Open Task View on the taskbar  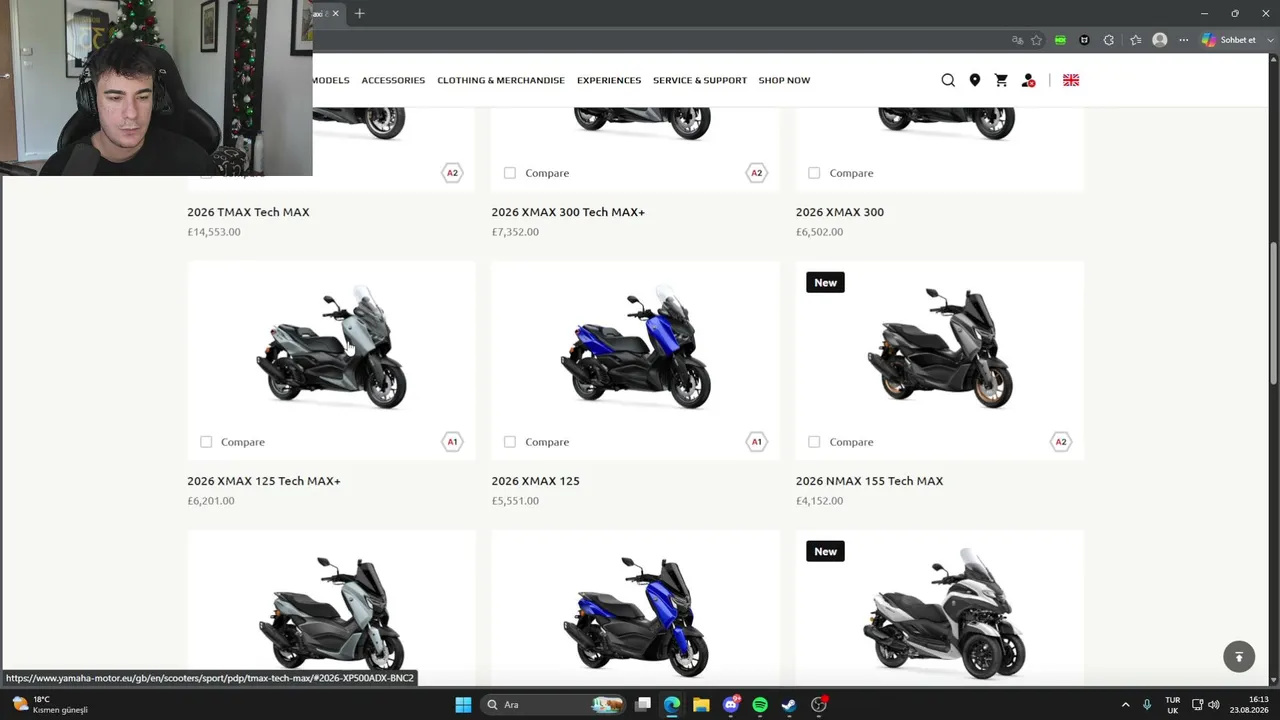tap(643, 705)
